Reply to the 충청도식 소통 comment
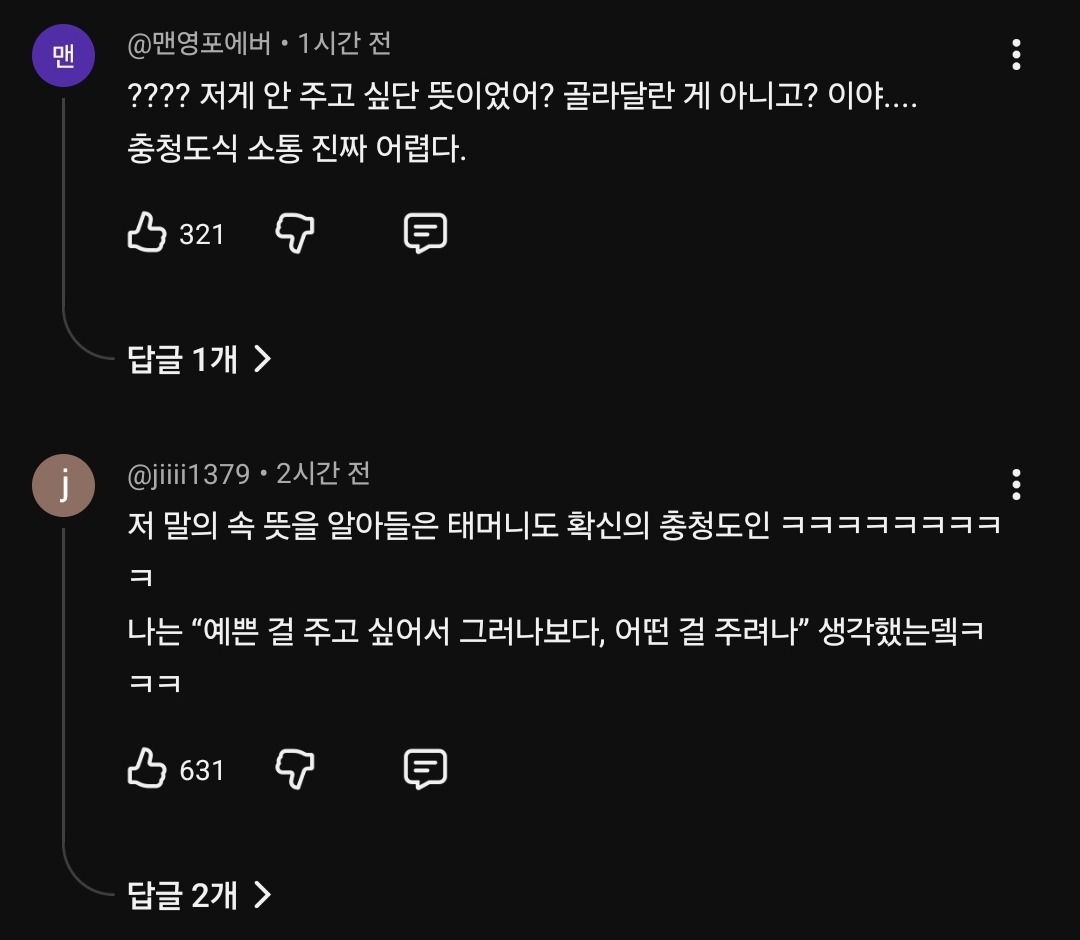This screenshot has height=940, width=1080. point(425,233)
